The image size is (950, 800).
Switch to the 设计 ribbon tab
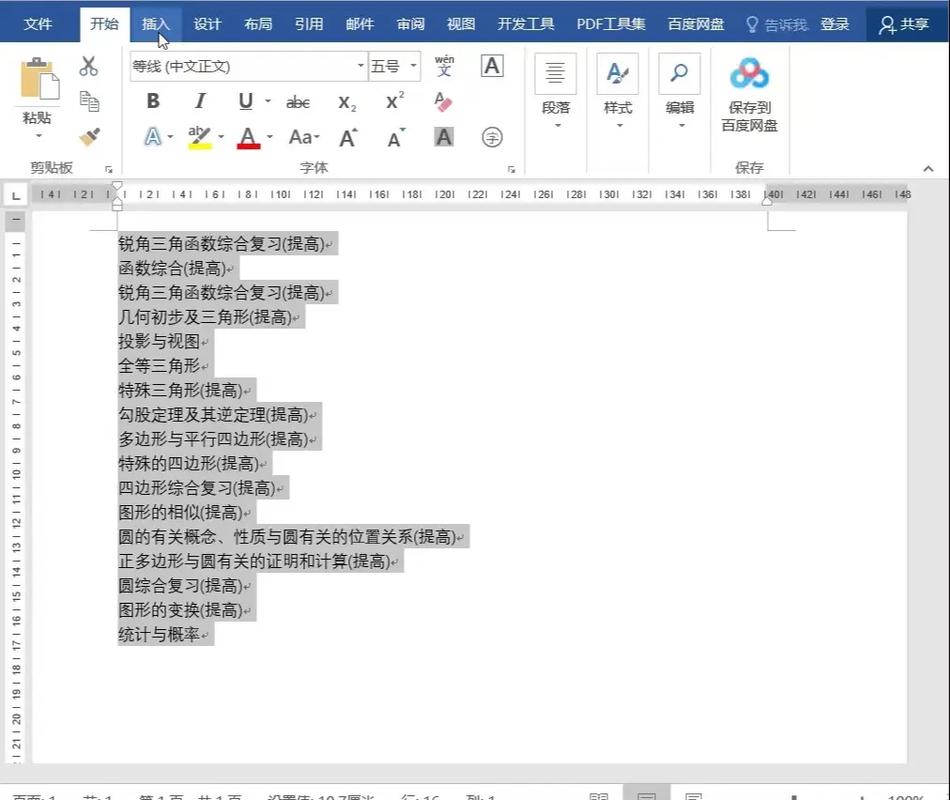[x=207, y=24]
